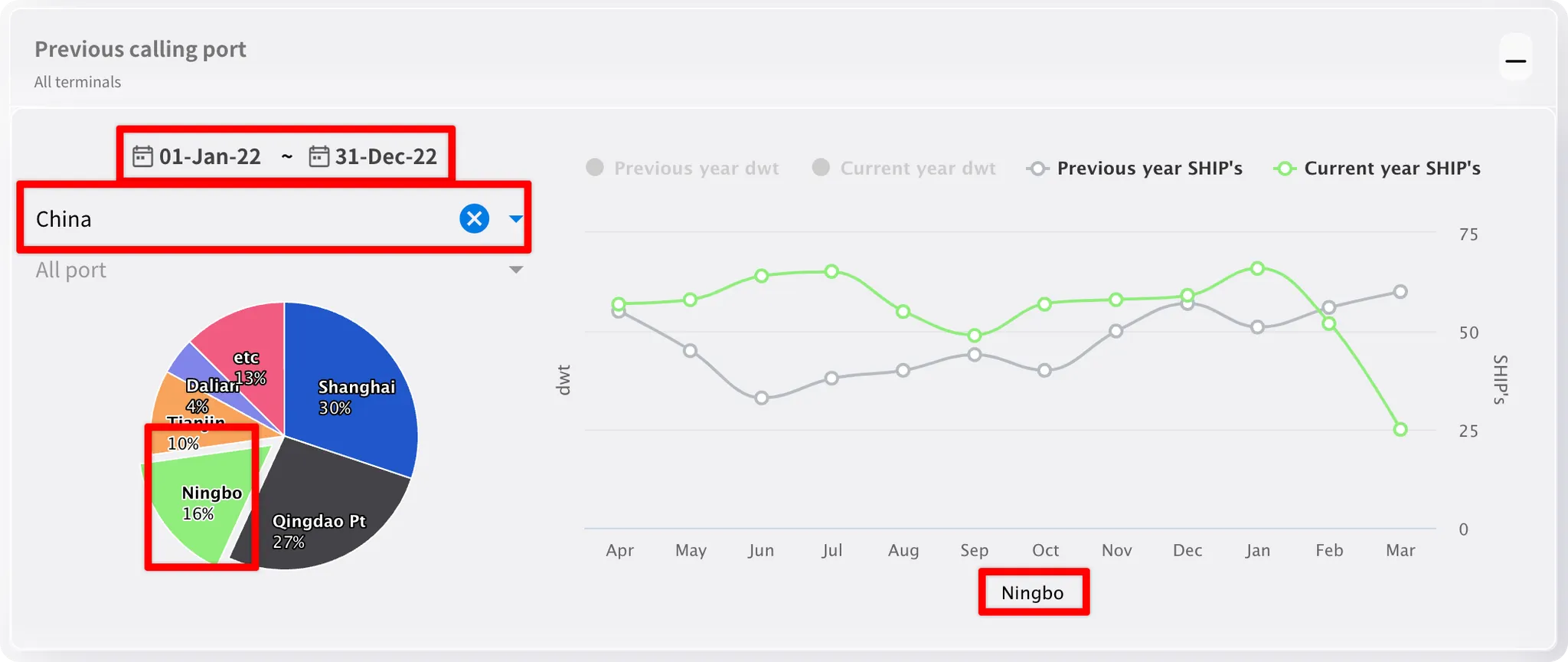Click the Mar current-year data point
The image size is (1568, 662).
pos(1400,430)
